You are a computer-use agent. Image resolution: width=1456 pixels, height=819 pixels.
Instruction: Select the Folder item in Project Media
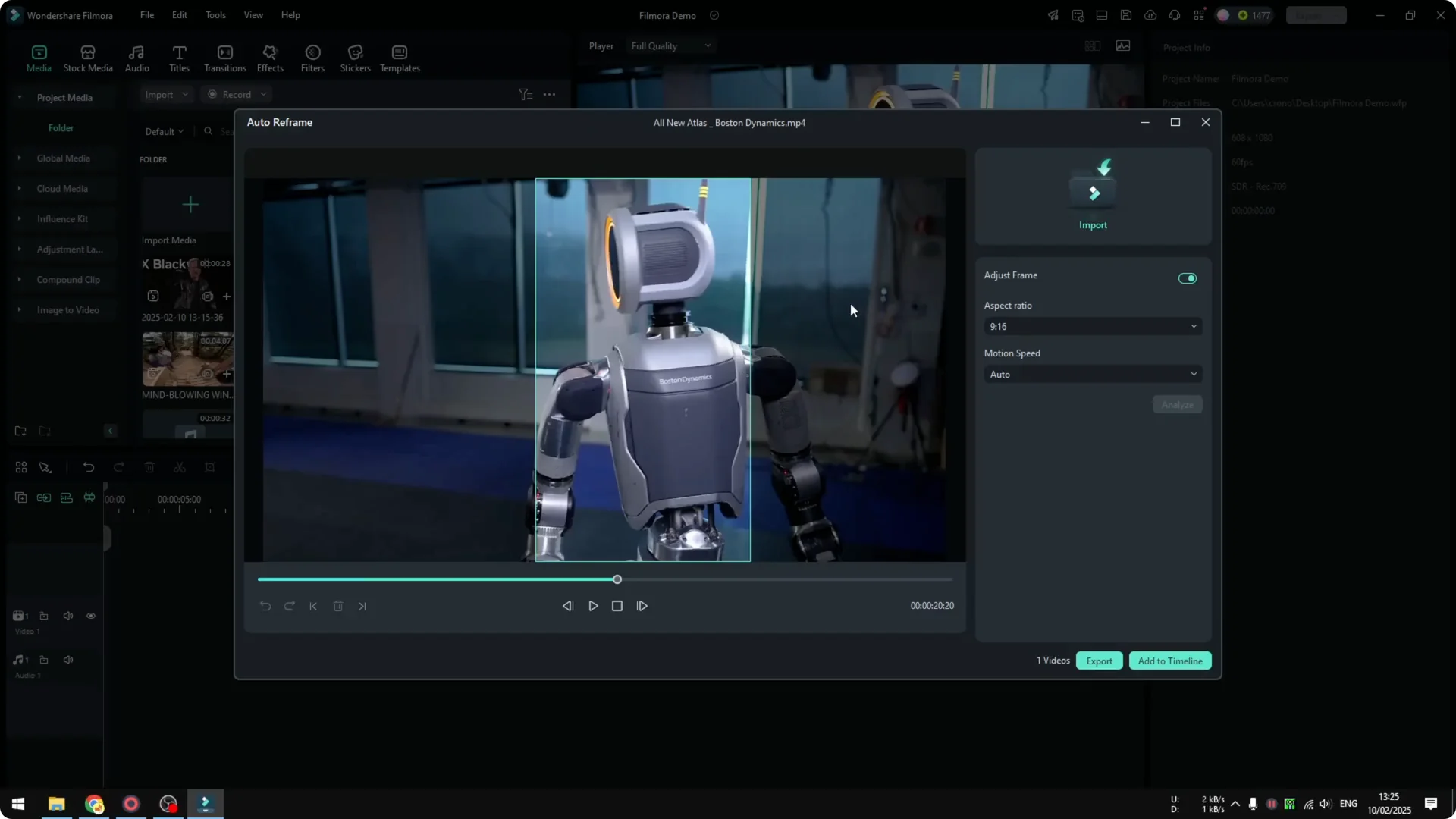[x=61, y=128]
